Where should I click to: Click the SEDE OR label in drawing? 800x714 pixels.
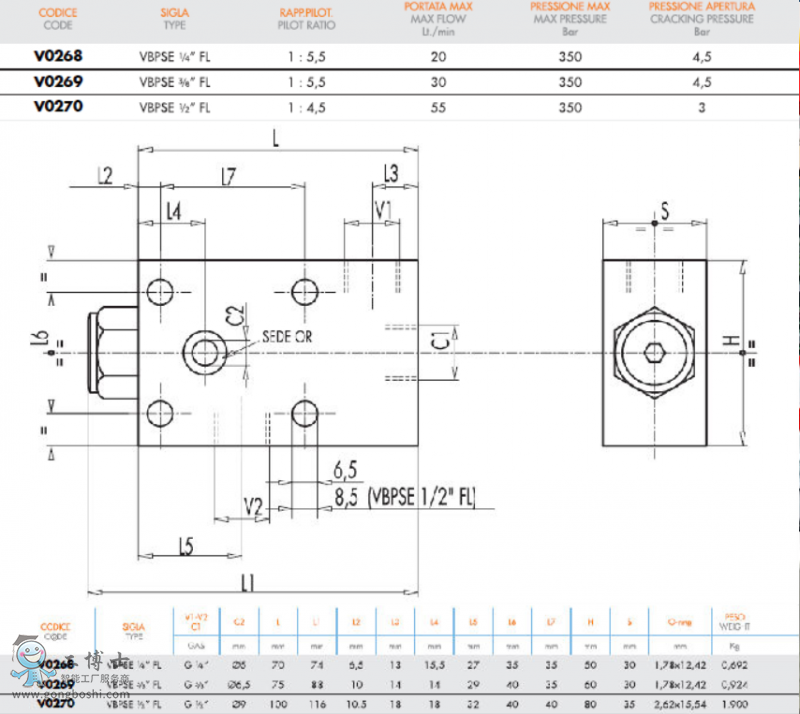(x=286, y=337)
